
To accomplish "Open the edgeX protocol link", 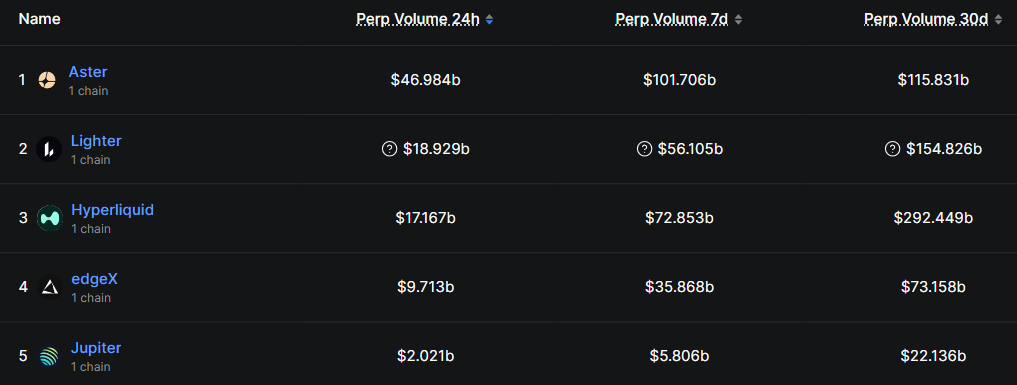I will [x=94, y=279].
